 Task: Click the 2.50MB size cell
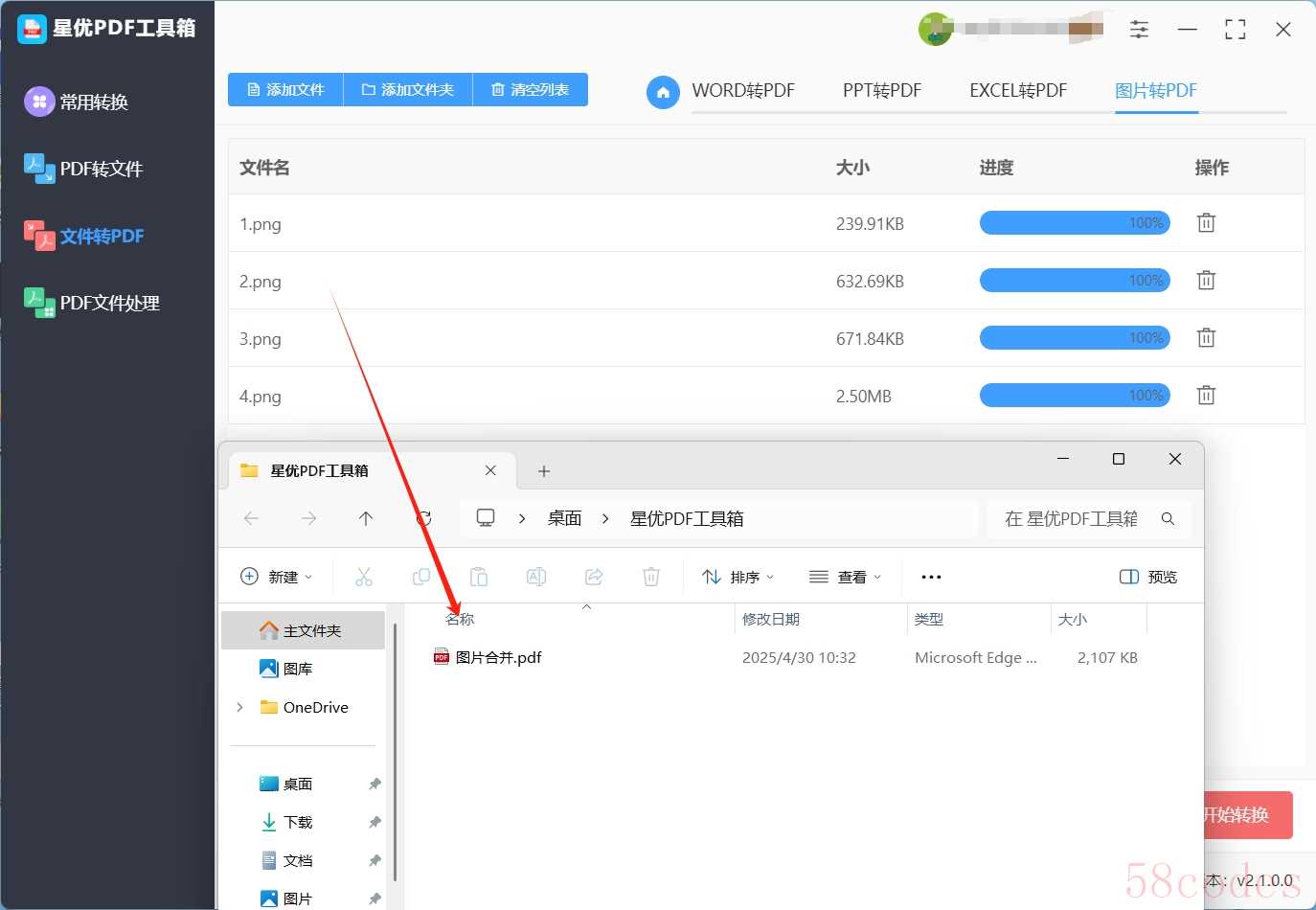[864, 397]
